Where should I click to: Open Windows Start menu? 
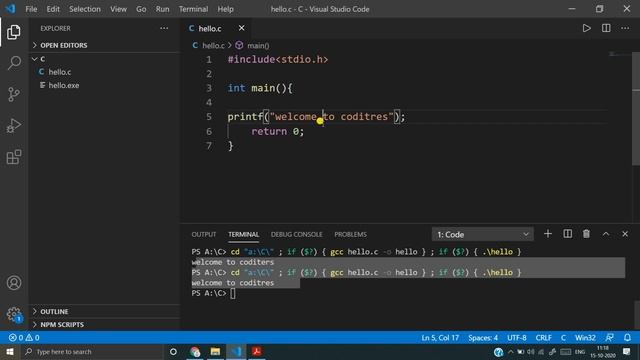(10, 351)
